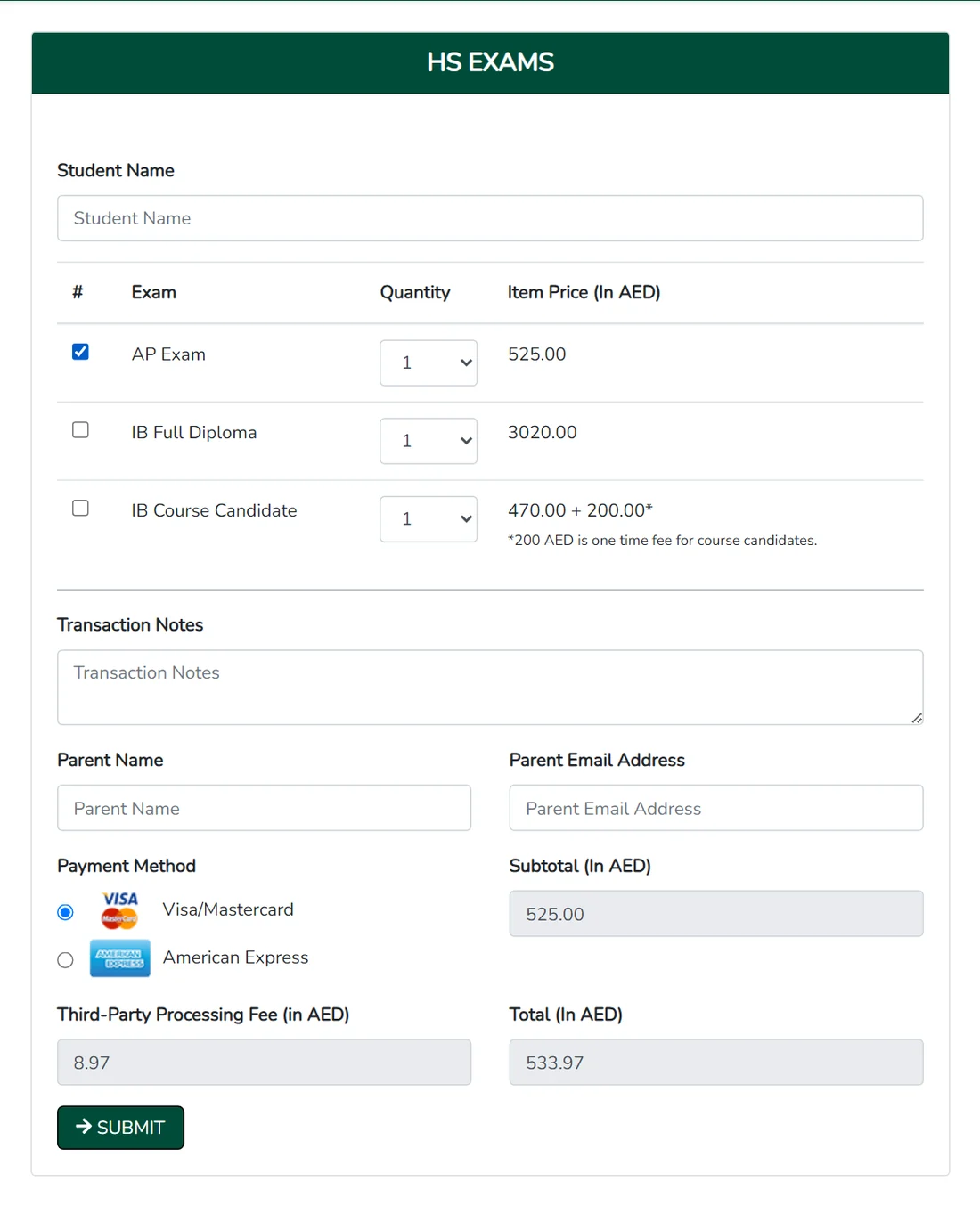Click into the Parent Name field
980x1206 pixels.
[x=265, y=808]
